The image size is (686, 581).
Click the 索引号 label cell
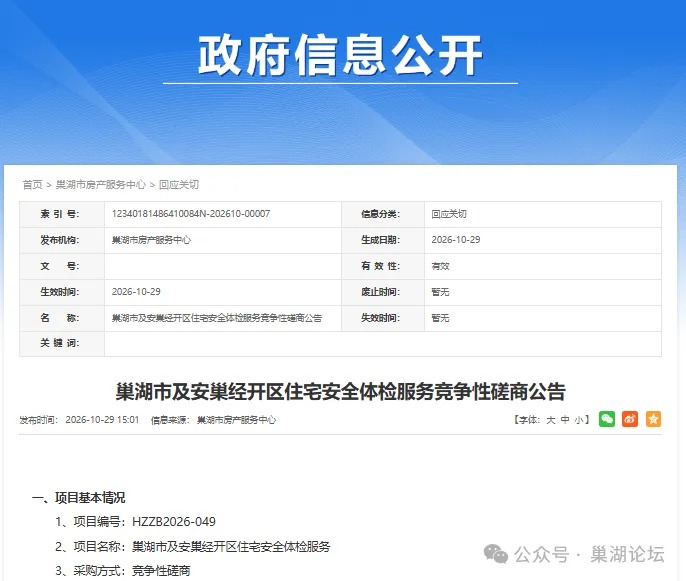(60, 214)
